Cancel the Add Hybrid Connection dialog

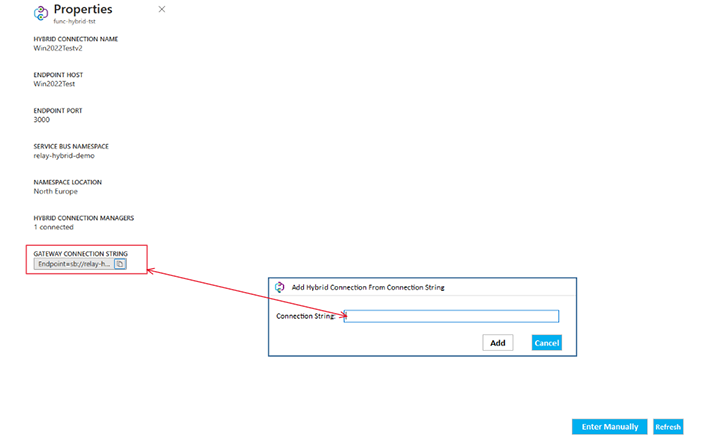click(547, 343)
